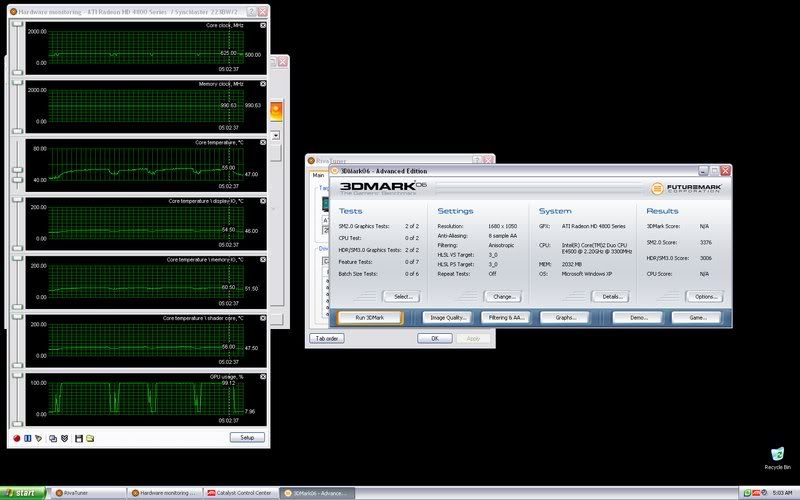Screen dimensions: 800x500
Task: Click the Windows Start button
Action: [x=23, y=493]
